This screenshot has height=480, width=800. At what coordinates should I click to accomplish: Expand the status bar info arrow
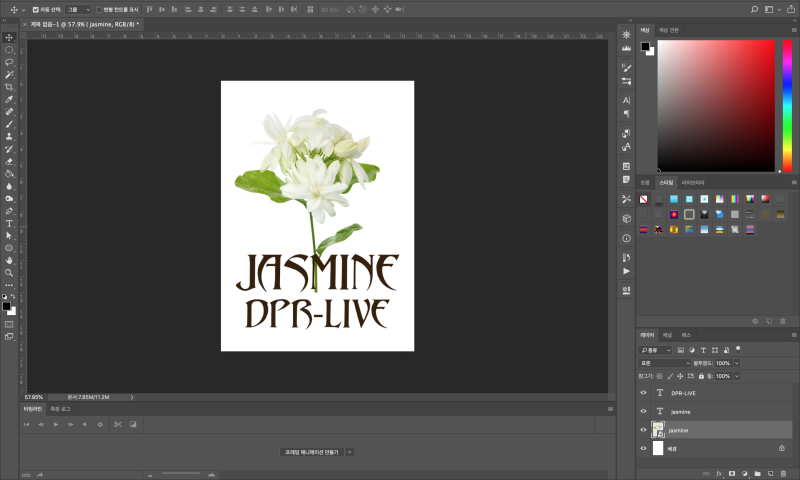pos(132,397)
